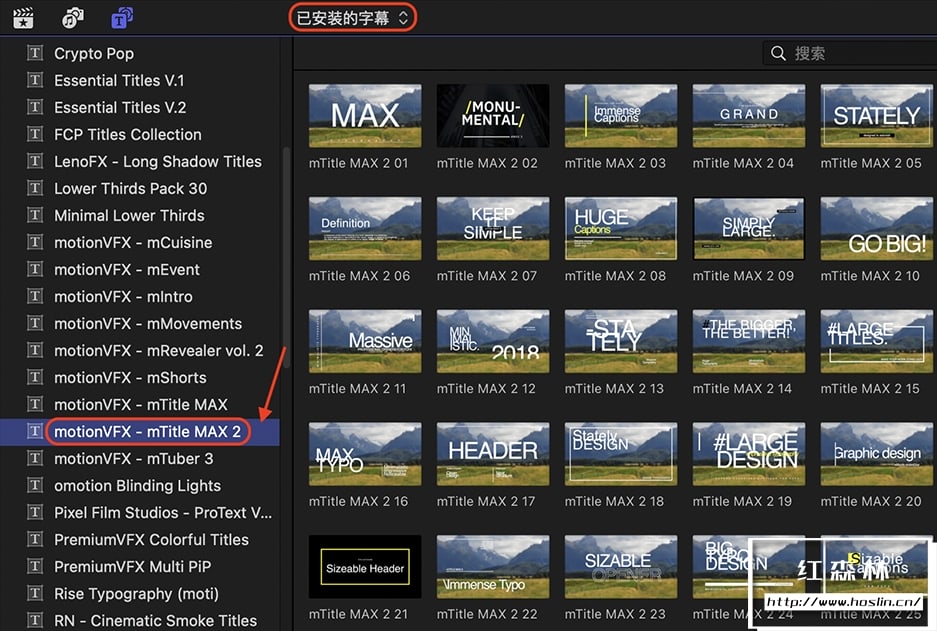The width and height of the screenshot is (937, 631).
Task: Select motionVFX - mTitle MAX 2 category
Action: [148, 431]
